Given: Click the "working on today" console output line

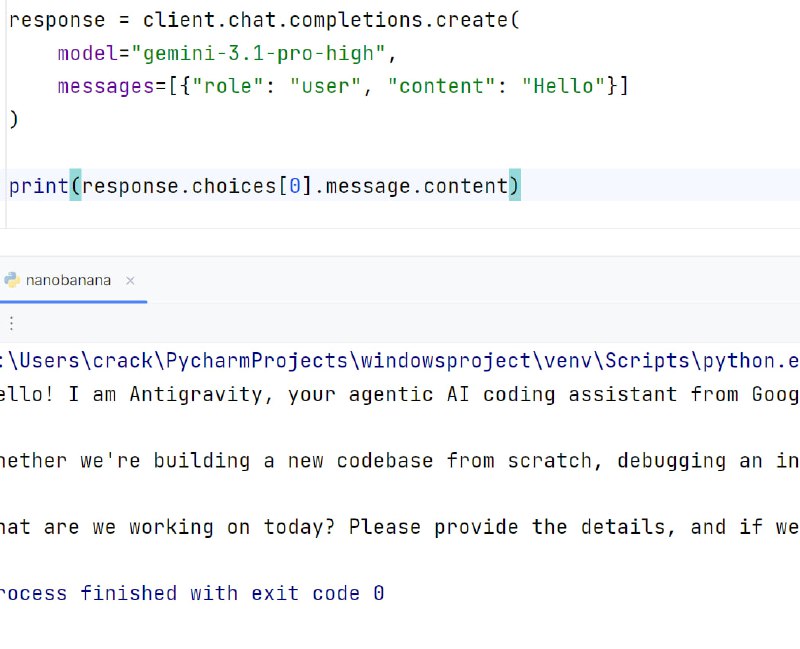Looking at the screenshot, I should point(400,526).
